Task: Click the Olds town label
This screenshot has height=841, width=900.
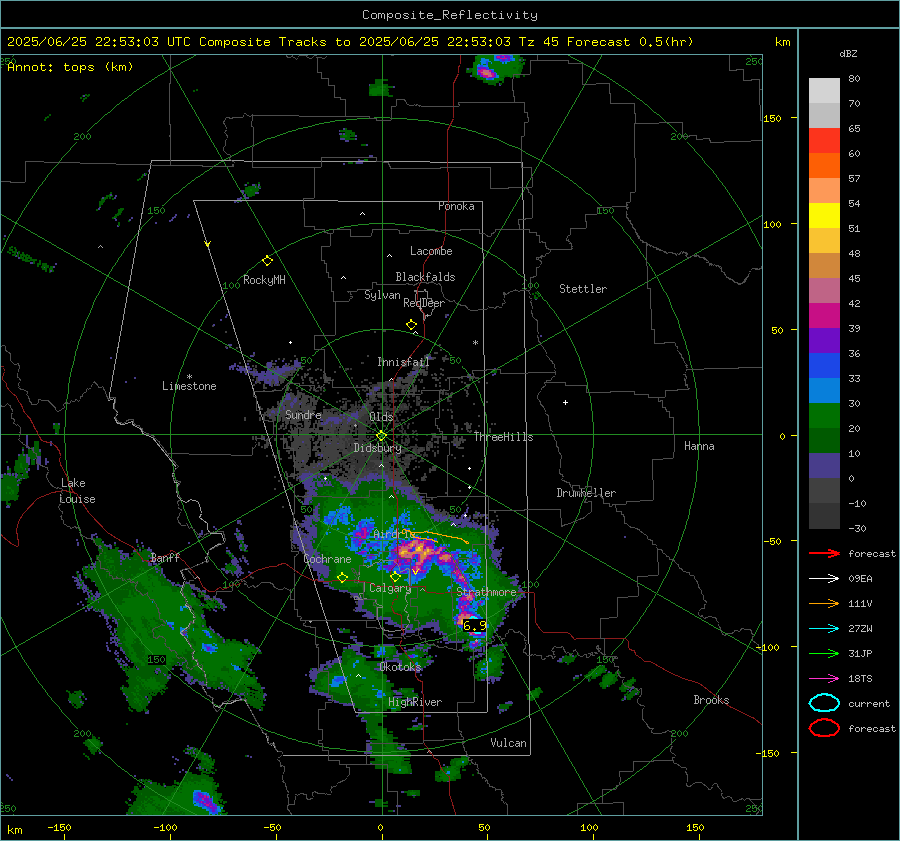Action: click(x=381, y=417)
